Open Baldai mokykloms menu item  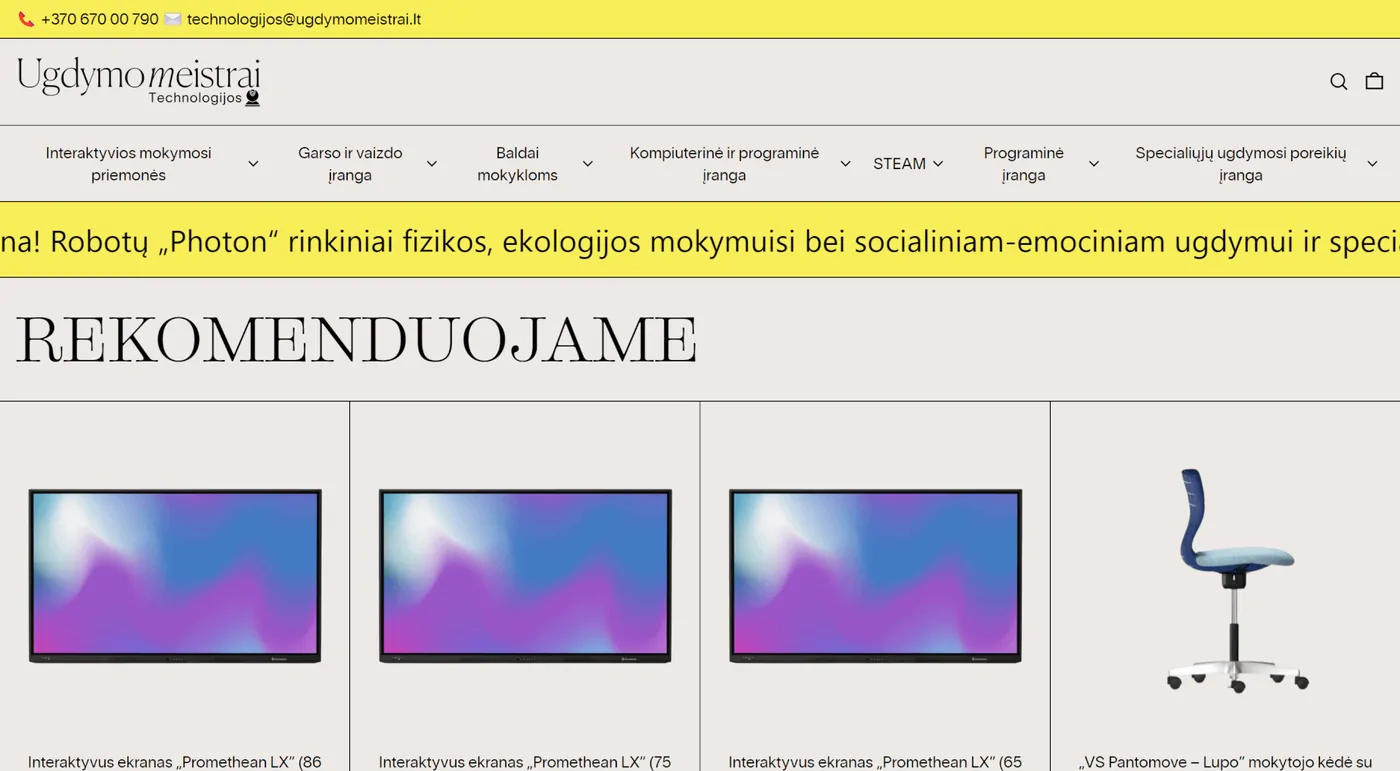point(517,164)
